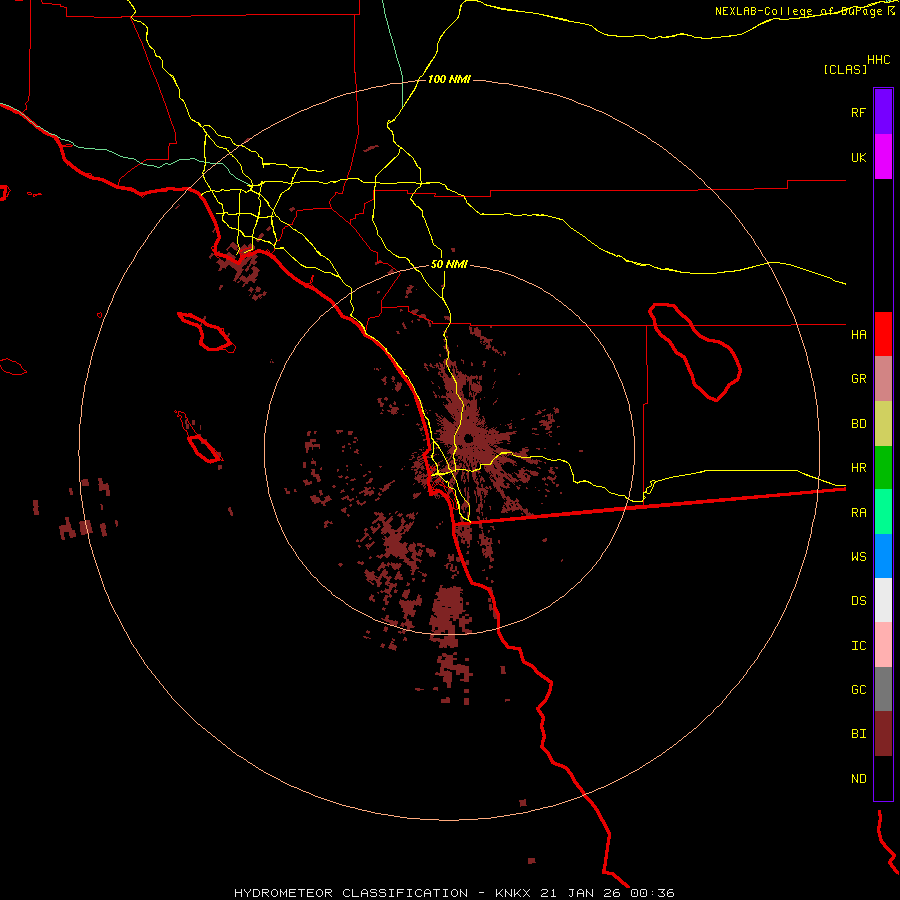This screenshot has height=900, width=900.
Task: Click the 'IC' legend label
Action: coord(859,645)
